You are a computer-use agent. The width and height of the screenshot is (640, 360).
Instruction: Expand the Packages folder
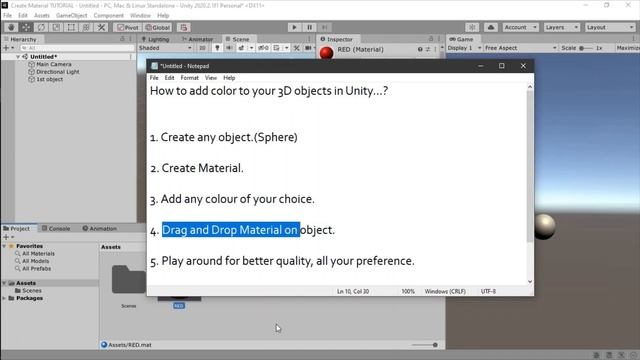4,298
